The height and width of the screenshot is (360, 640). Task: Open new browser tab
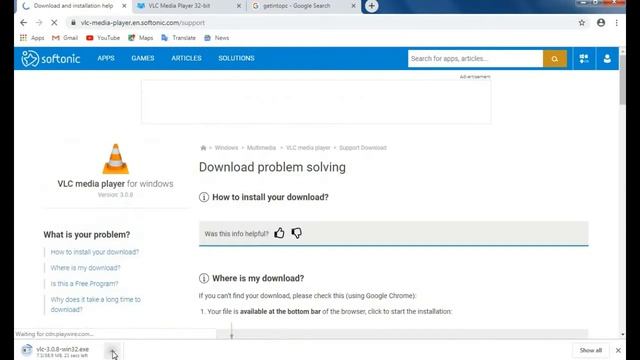pyautogui.click(x=371, y=6)
